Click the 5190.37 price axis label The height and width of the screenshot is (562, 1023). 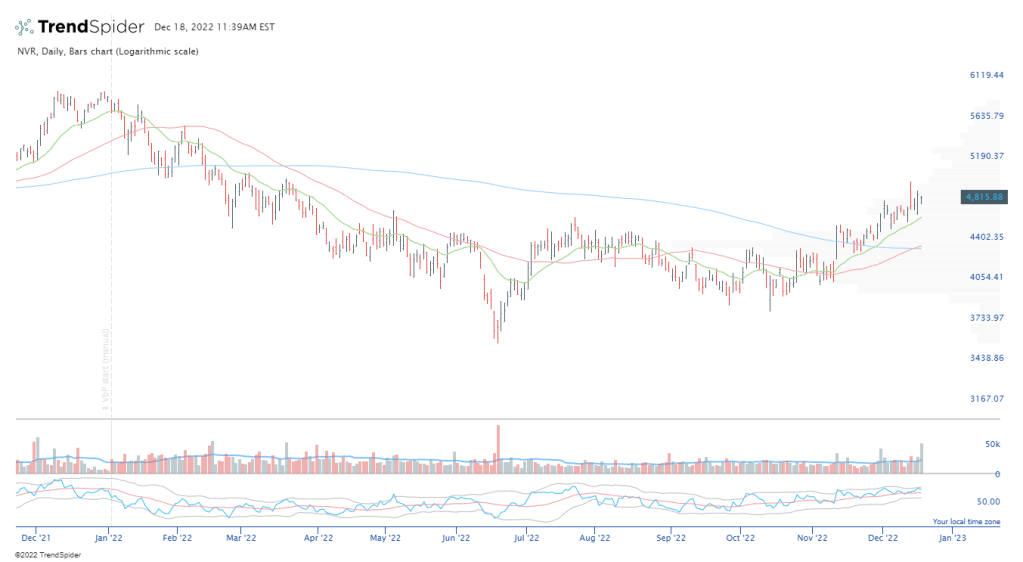point(986,156)
